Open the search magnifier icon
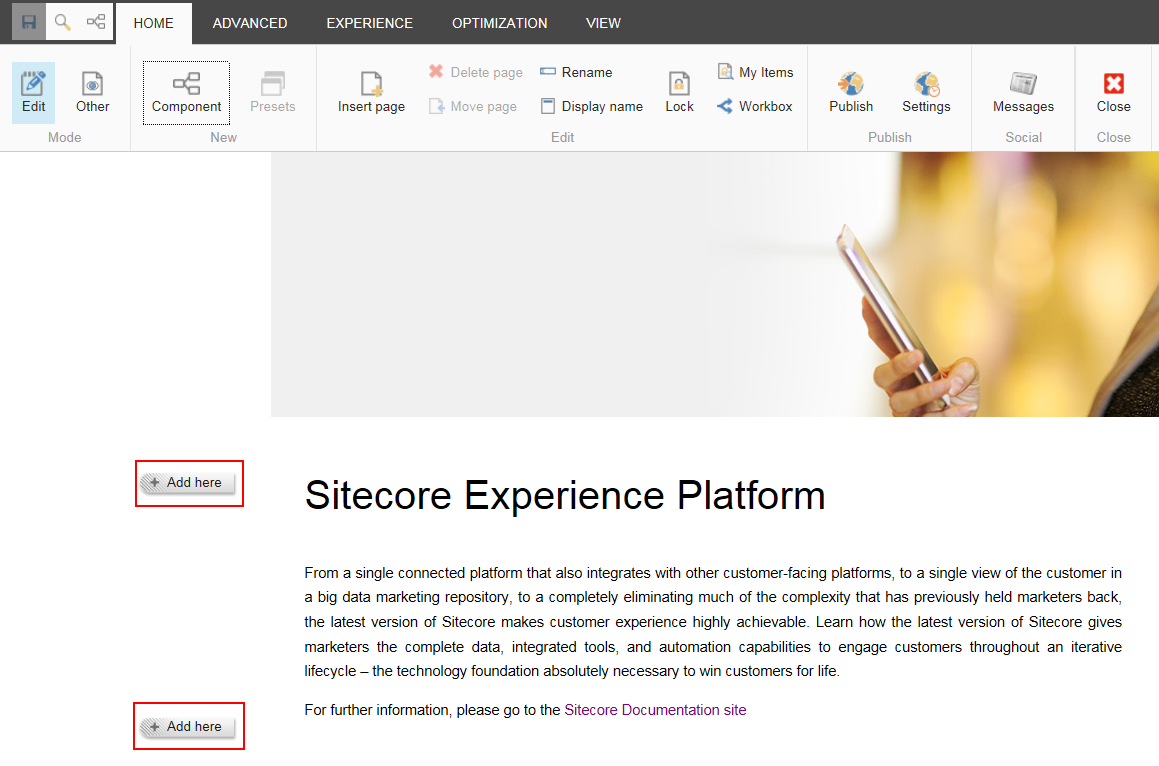The width and height of the screenshot is (1159, 766). pos(62,22)
